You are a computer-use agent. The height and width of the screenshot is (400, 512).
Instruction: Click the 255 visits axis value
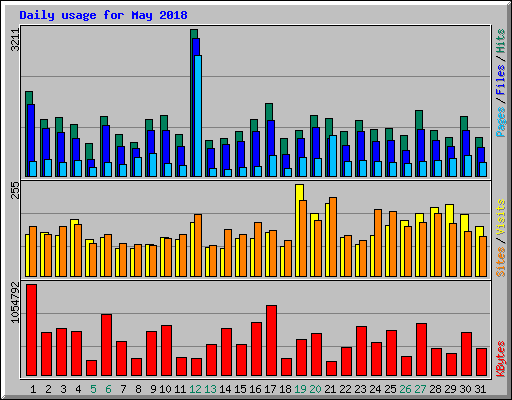click(x=15, y=190)
